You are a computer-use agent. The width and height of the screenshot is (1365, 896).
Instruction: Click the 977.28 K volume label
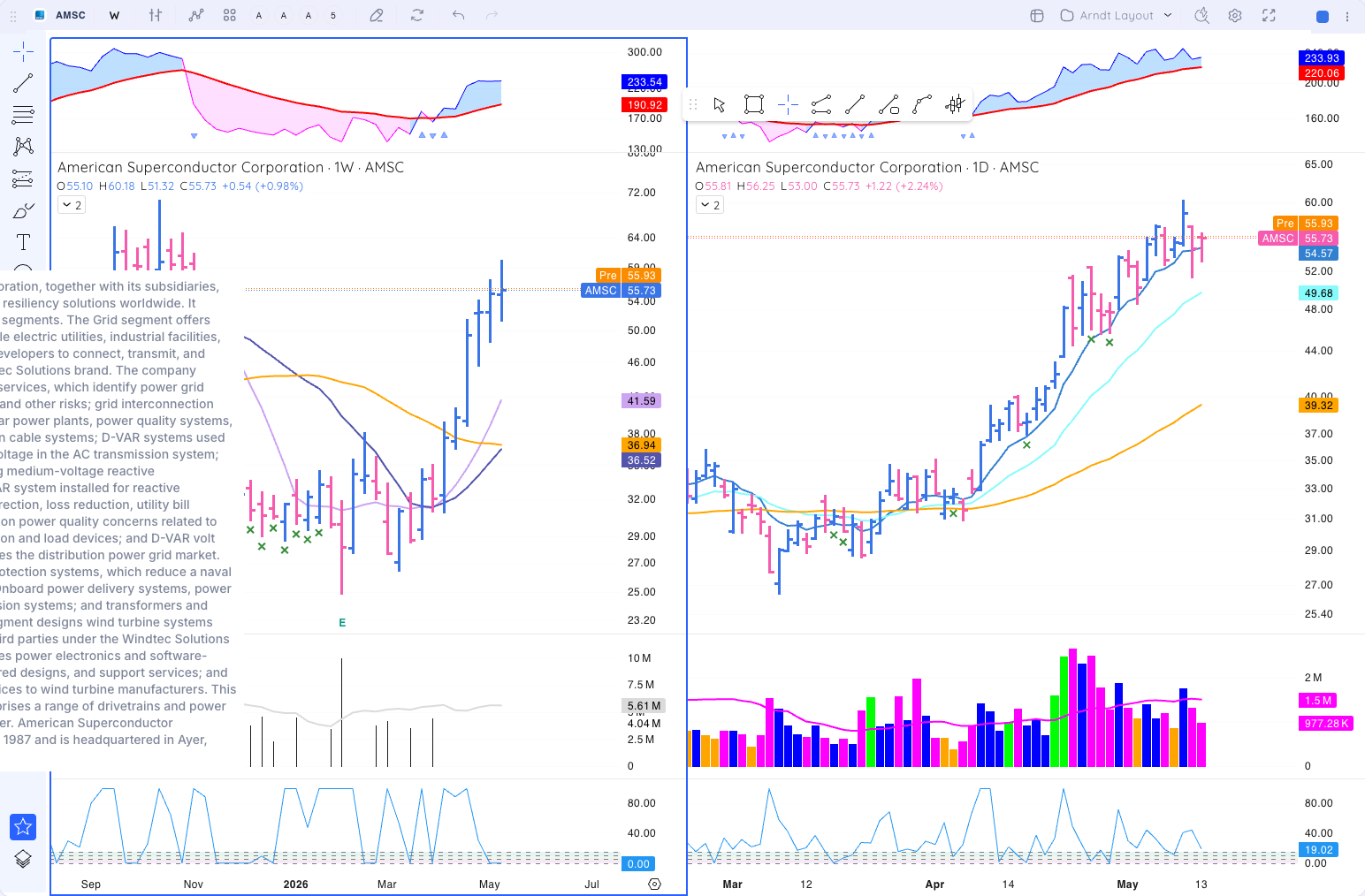[1326, 724]
